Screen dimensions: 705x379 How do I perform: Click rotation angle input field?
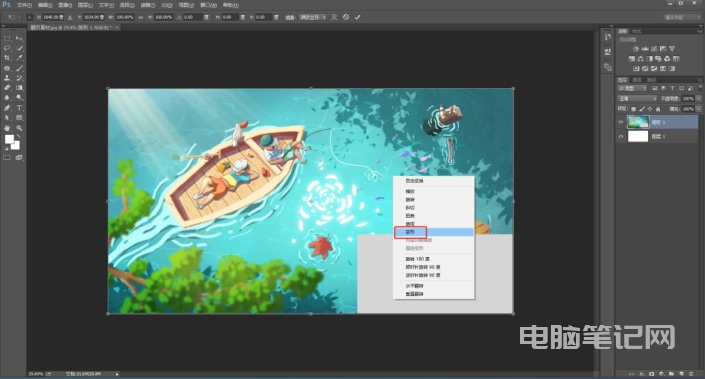click(x=193, y=17)
